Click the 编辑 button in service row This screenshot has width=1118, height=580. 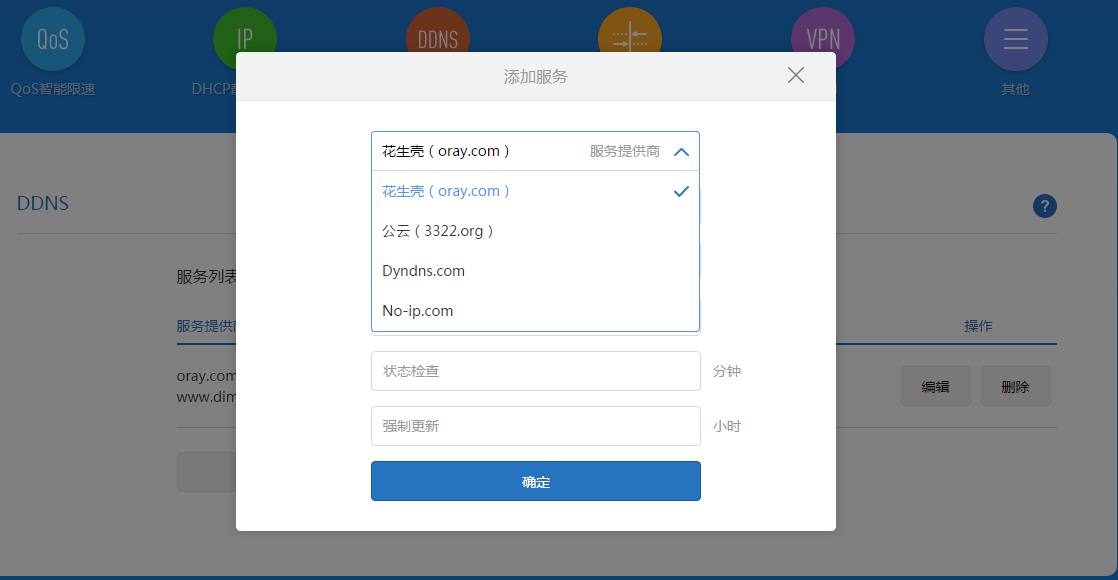[x=935, y=387]
